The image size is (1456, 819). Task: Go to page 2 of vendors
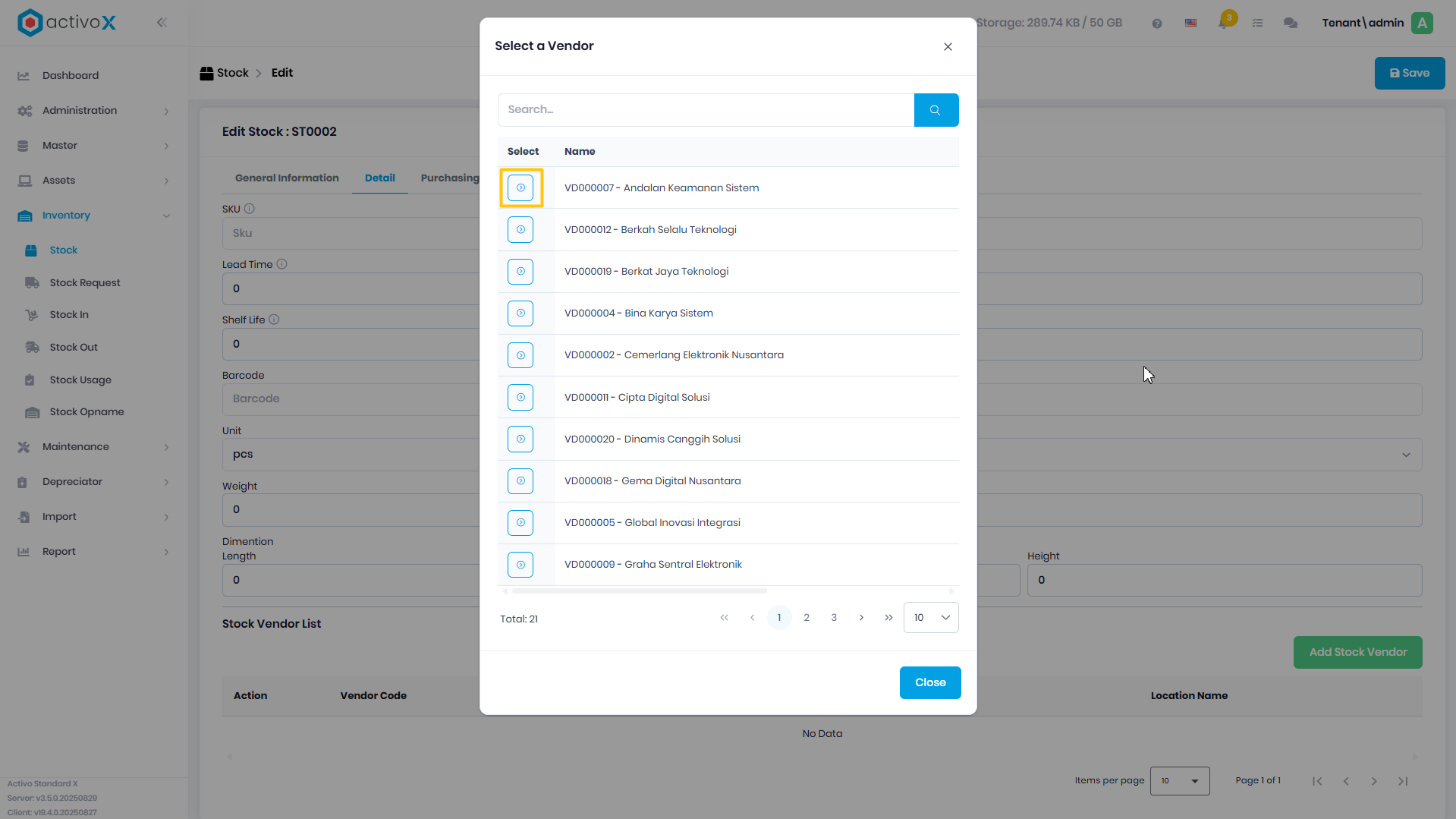807,618
